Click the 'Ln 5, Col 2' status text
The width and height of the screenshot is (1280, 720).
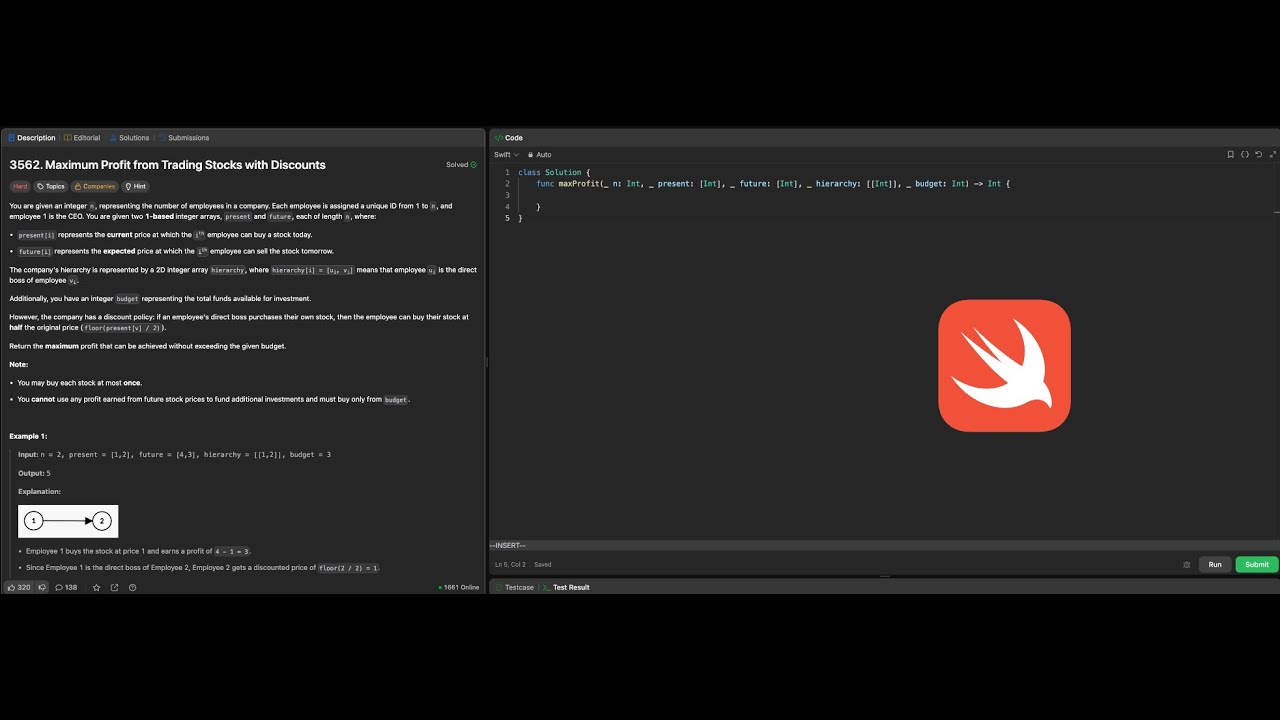click(510, 565)
